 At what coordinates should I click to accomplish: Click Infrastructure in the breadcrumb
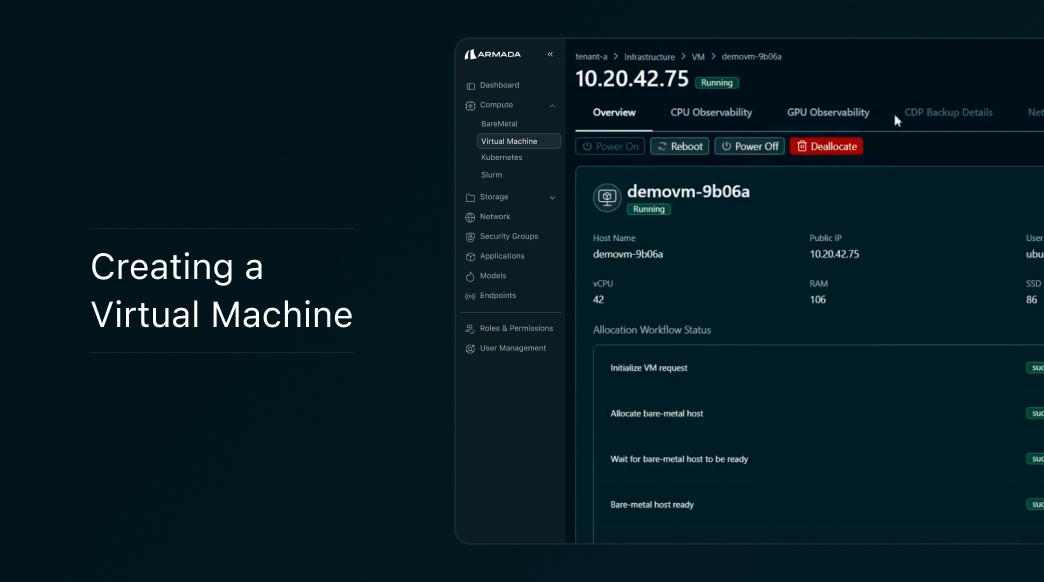click(649, 57)
